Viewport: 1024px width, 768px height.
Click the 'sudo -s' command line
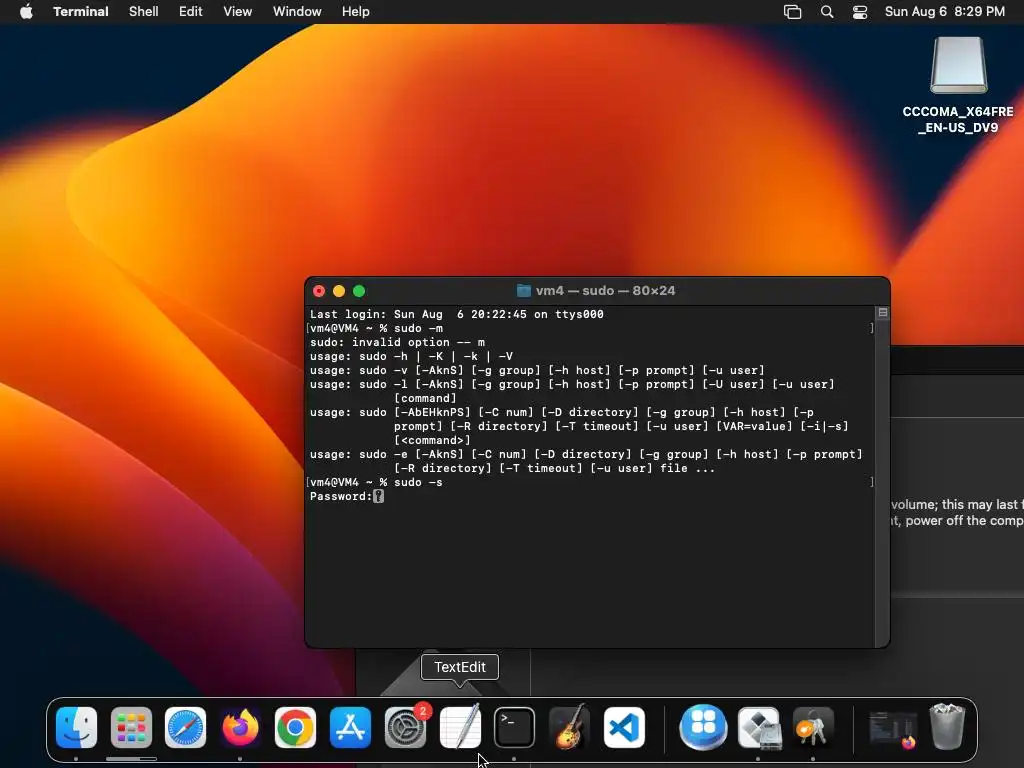pos(418,482)
